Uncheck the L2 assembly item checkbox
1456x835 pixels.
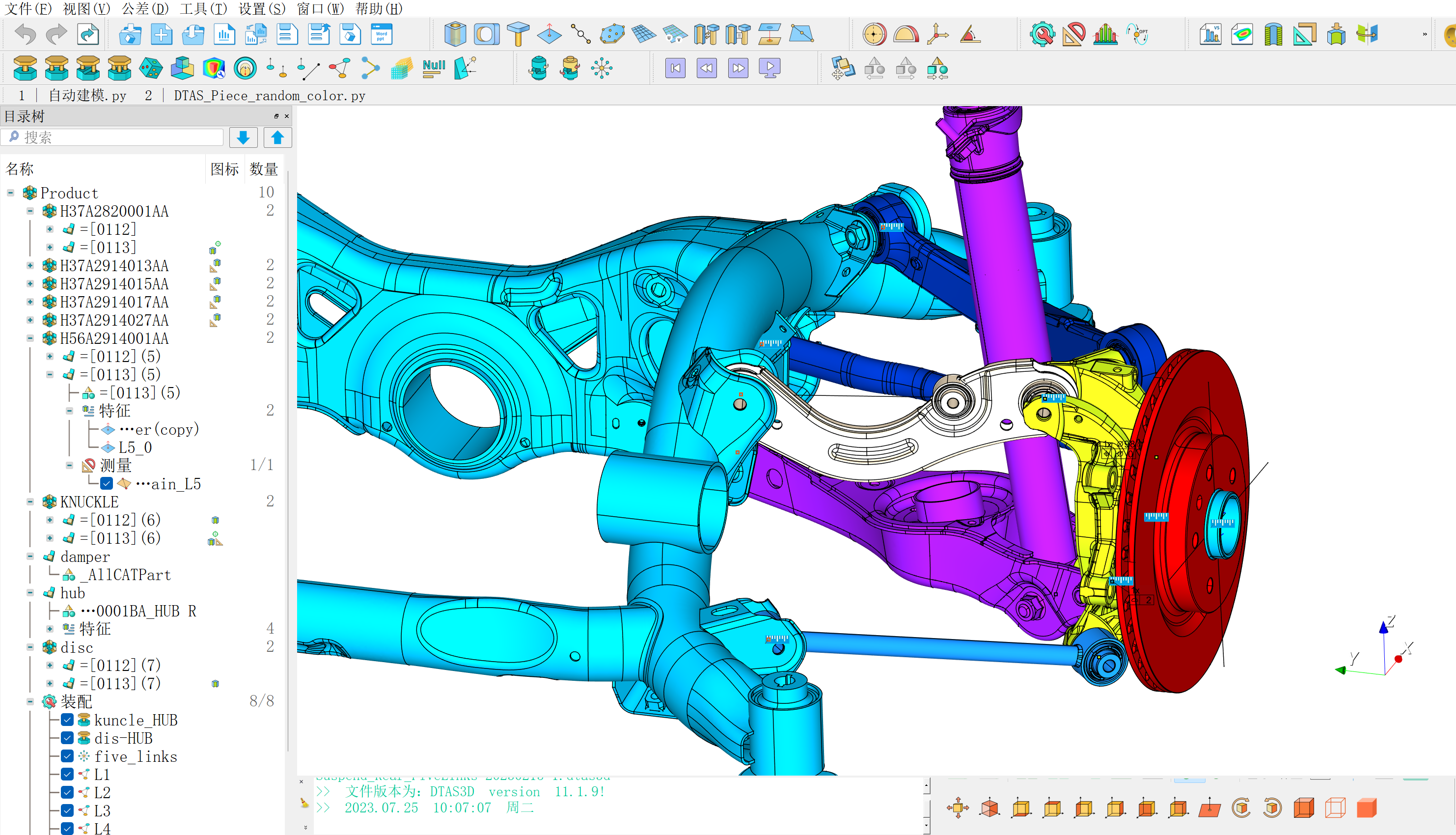[x=67, y=793]
